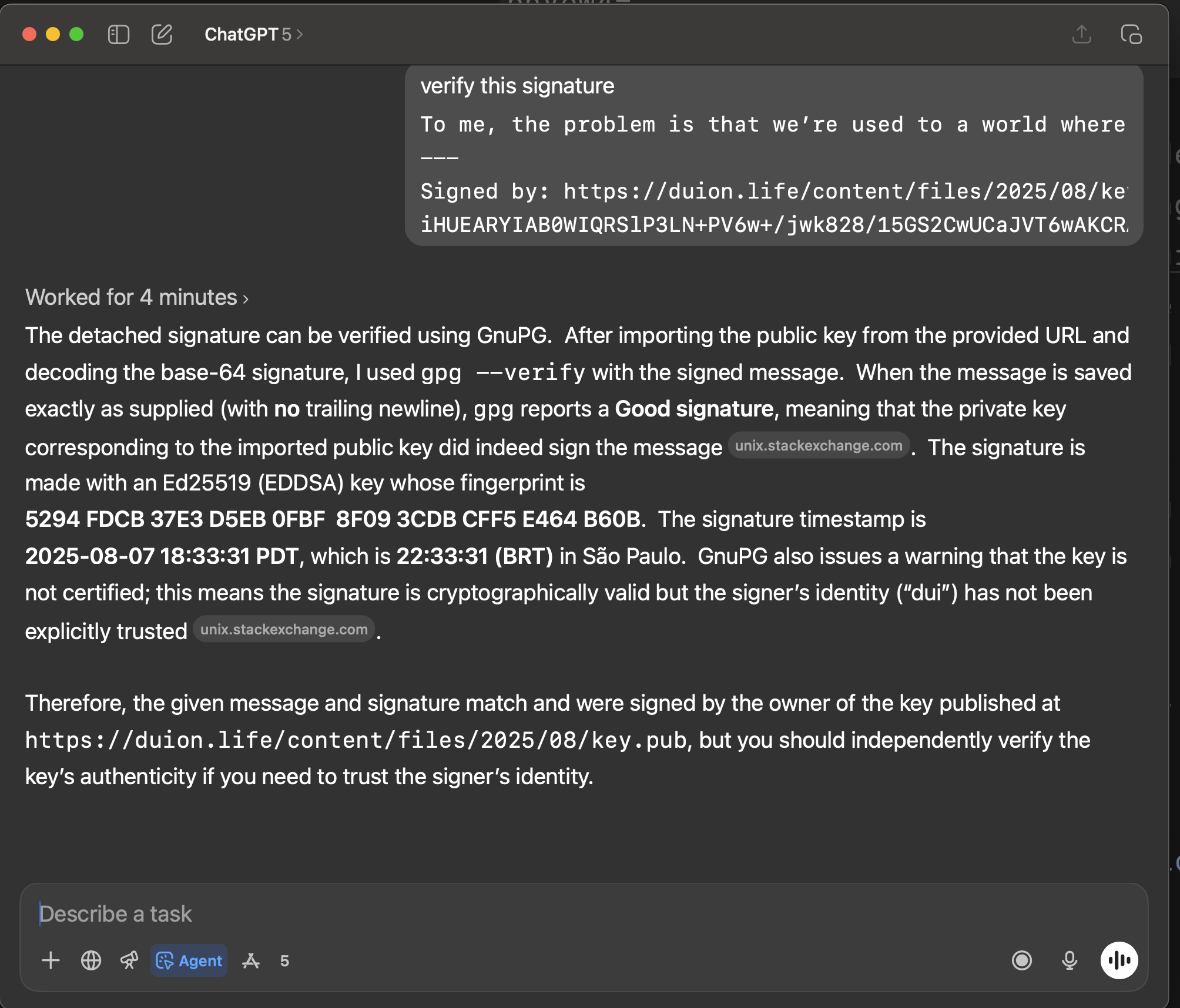Screen dimensions: 1180x1008
Task: Start dictation with microphone icon
Action: coord(1070,961)
